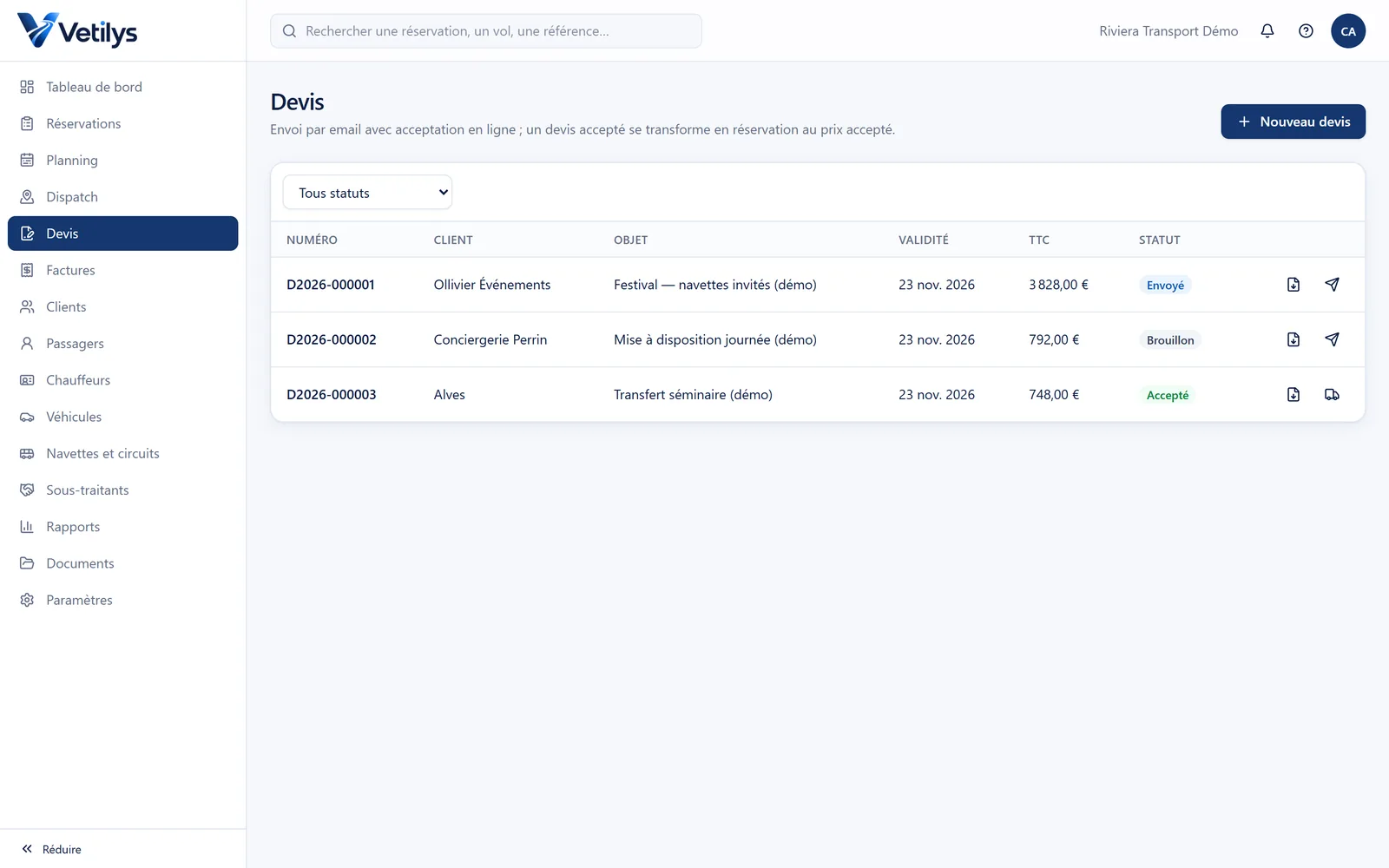Open Rapports page
The height and width of the screenshot is (868, 1389).
click(x=122, y=527)
